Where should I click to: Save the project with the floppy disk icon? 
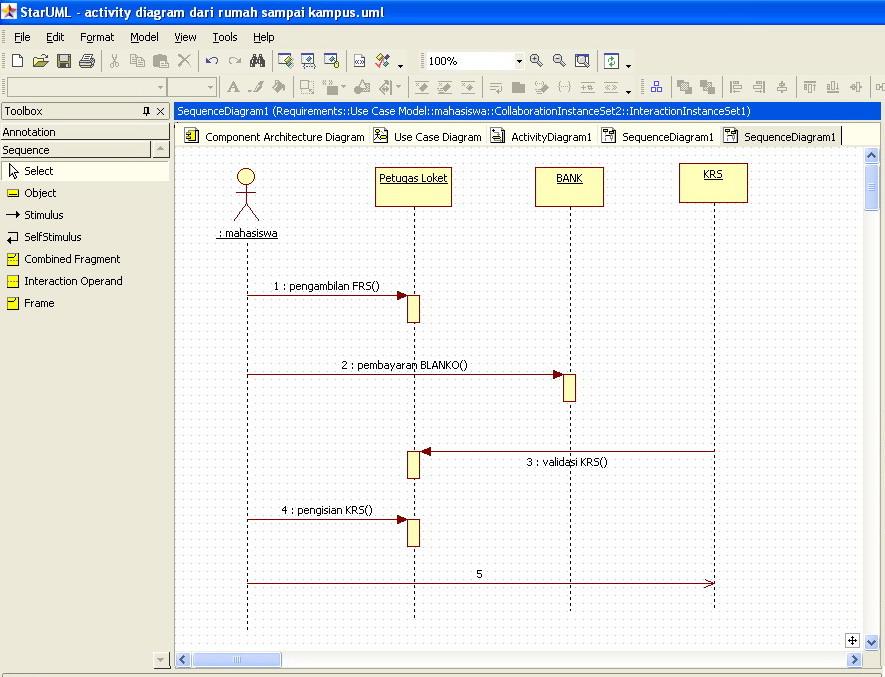pyautogui.click(x=64, y=61)
